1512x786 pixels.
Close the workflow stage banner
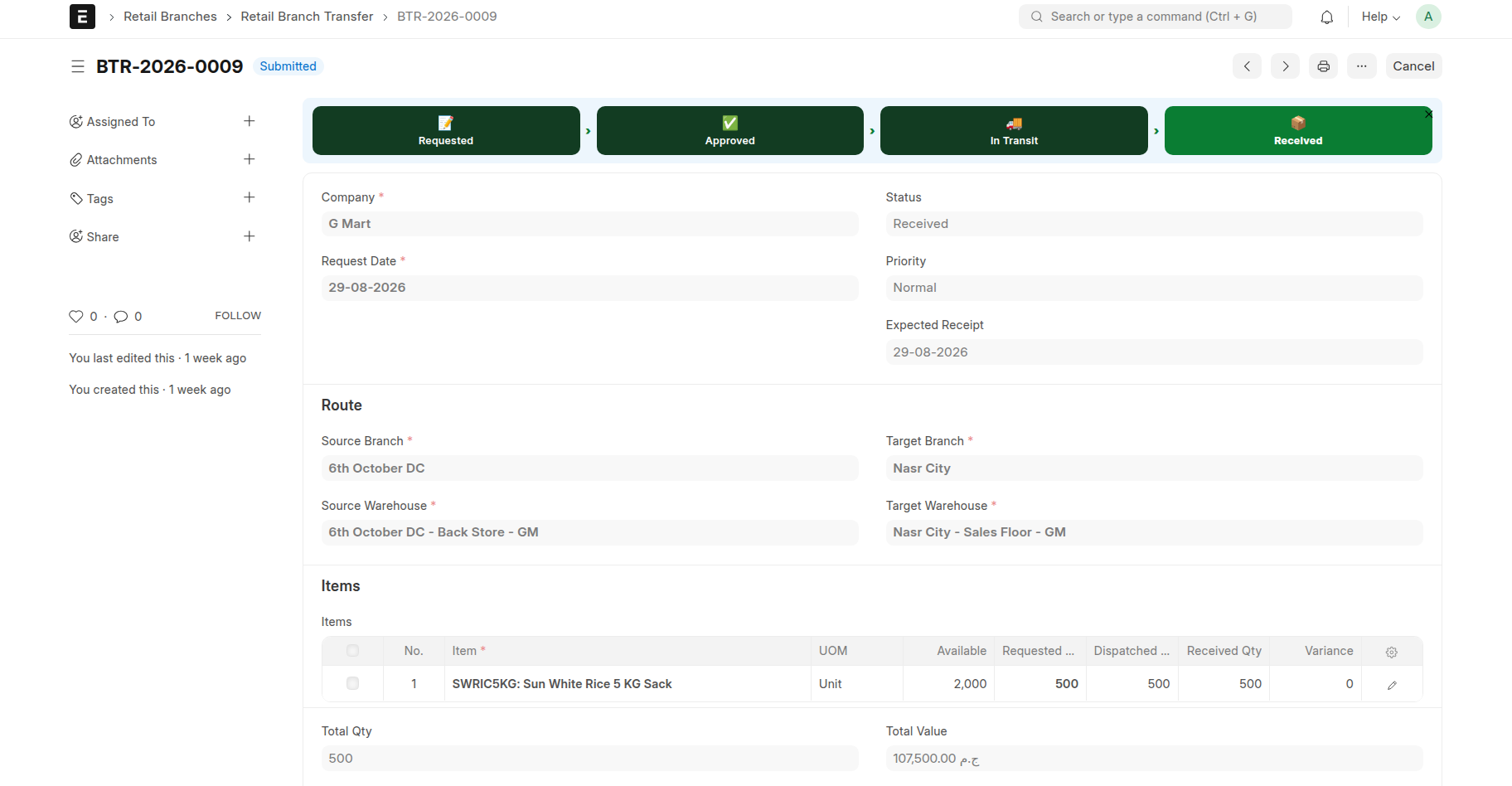1429,114
